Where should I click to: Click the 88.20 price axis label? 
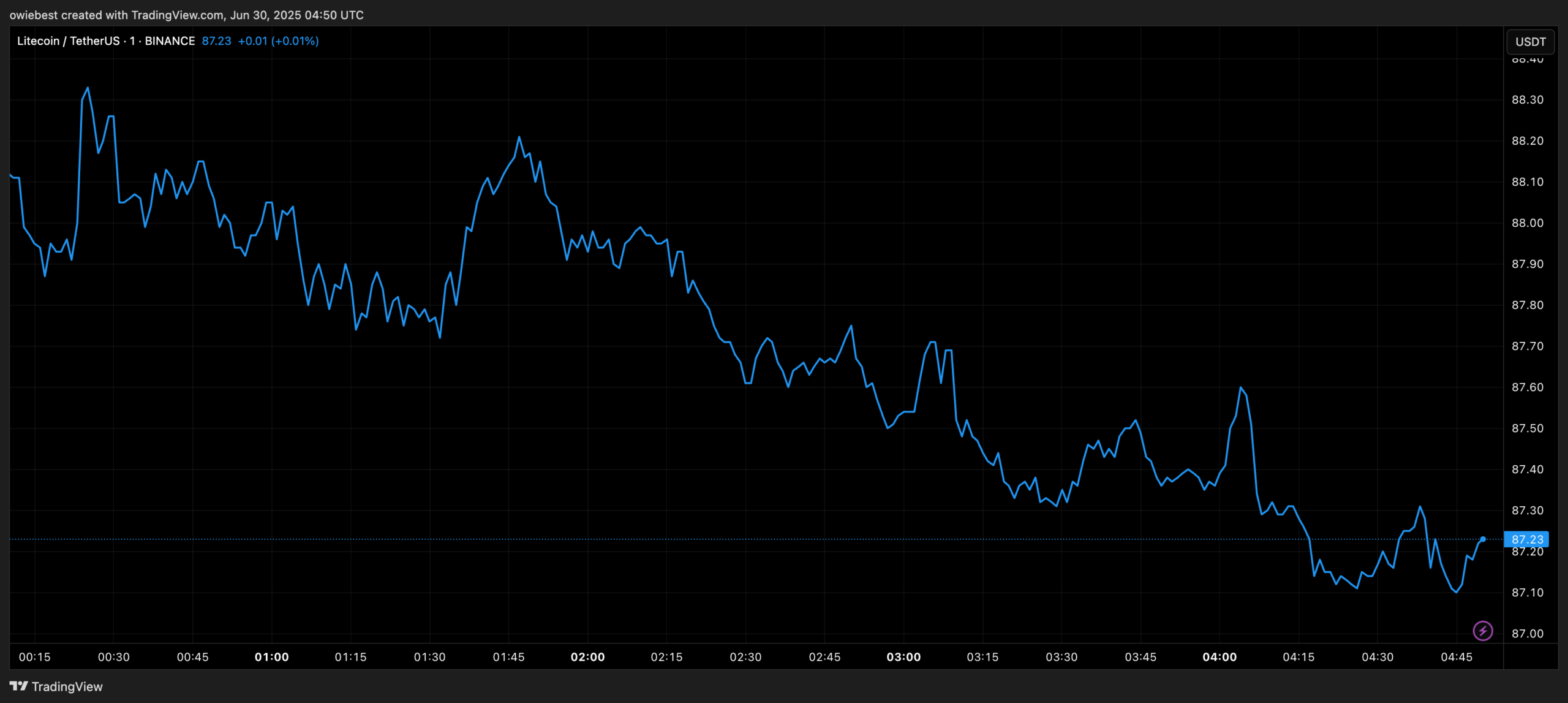click(1528, 141)
